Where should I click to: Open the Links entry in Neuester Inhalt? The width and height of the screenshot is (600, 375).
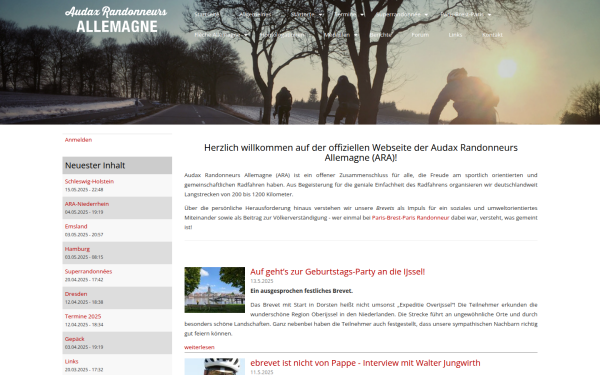coord(72,361)
